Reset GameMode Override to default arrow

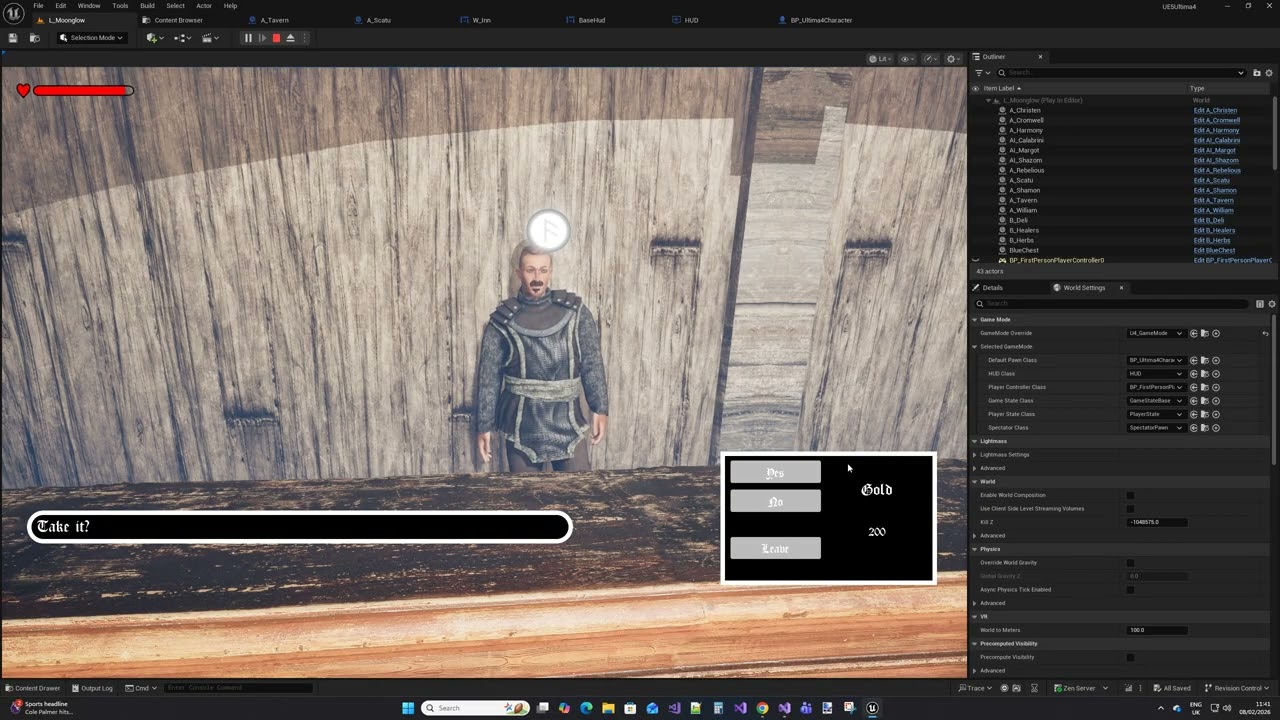click(x=1265, y=333)
